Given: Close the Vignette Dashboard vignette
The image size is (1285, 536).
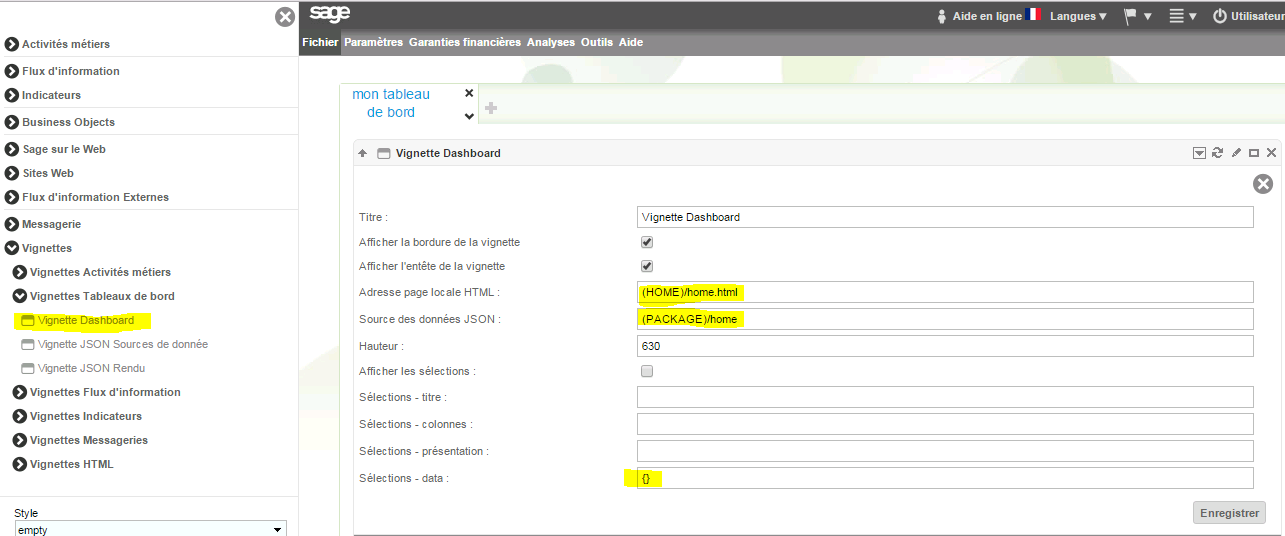Looking at the screenshot, I should pos(1271,153).
